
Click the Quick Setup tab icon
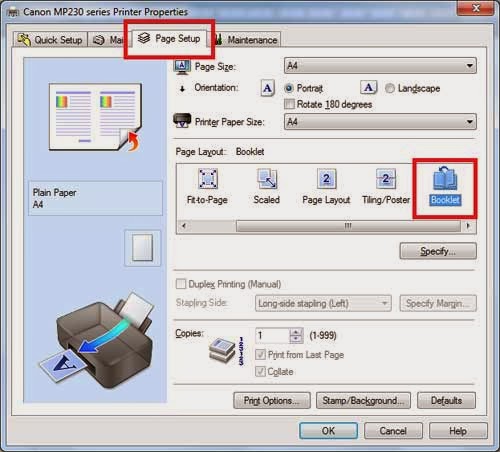(x=24, y=40)
